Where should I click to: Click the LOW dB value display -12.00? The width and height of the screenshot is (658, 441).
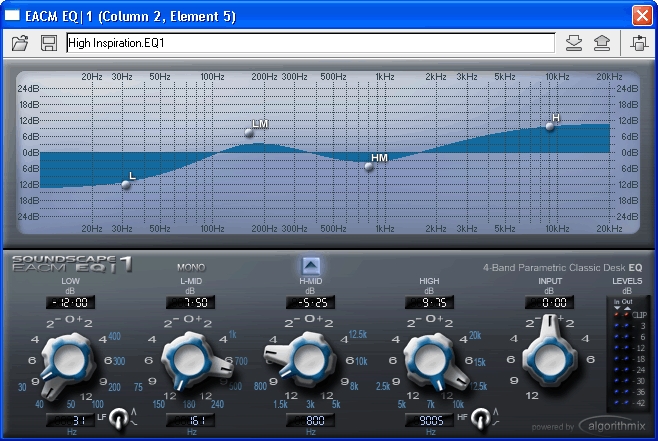click(70, 303)
